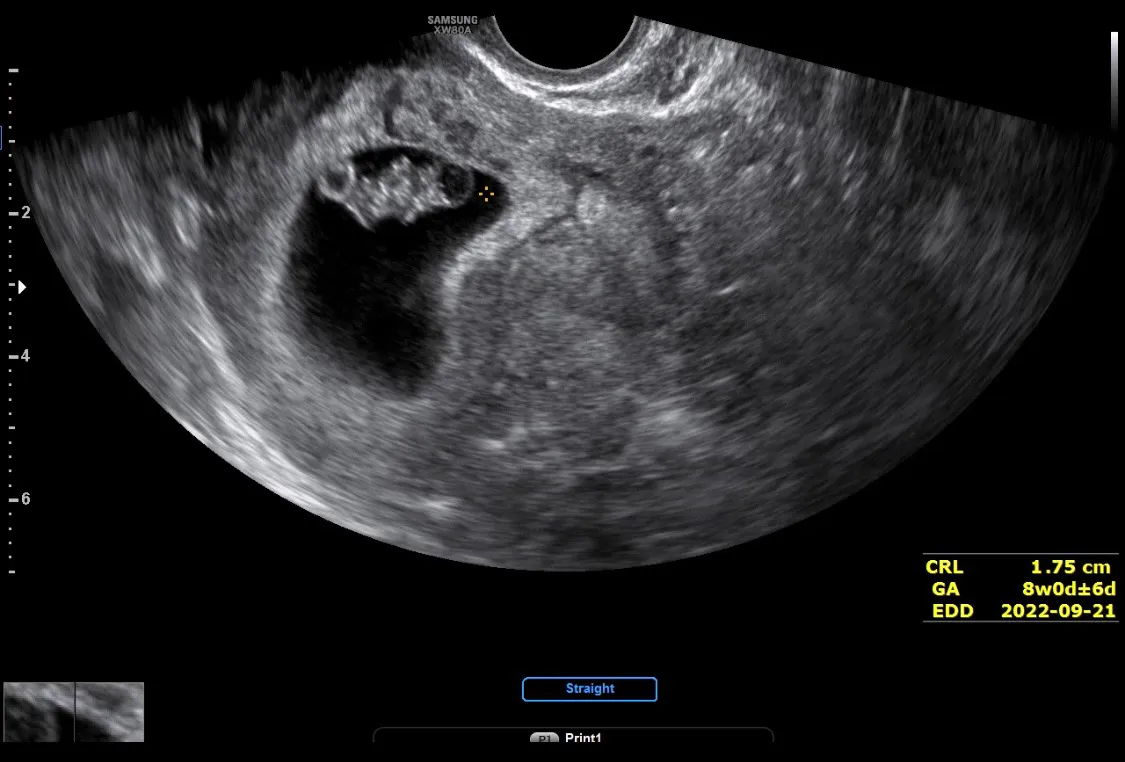
Task: Select the EDD 2022-09-21 result row
Action: (x=1020, y=611)
